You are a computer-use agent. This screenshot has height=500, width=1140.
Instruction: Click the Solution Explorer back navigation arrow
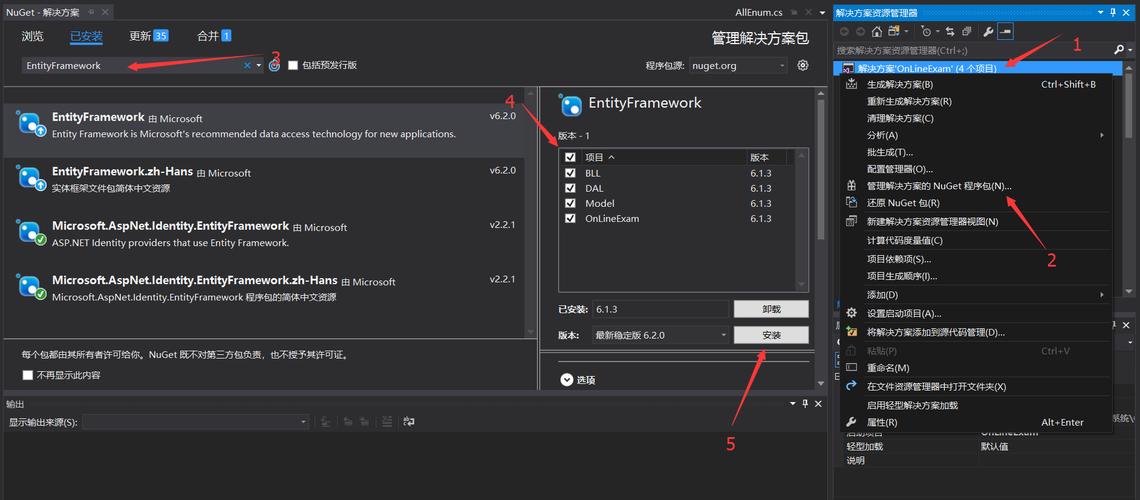(844, 31)
